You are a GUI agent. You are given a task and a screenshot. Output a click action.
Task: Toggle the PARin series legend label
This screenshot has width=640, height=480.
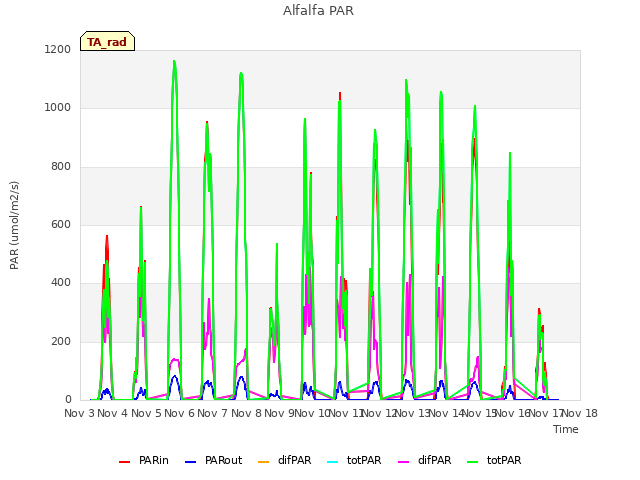[x=153, y=460]
